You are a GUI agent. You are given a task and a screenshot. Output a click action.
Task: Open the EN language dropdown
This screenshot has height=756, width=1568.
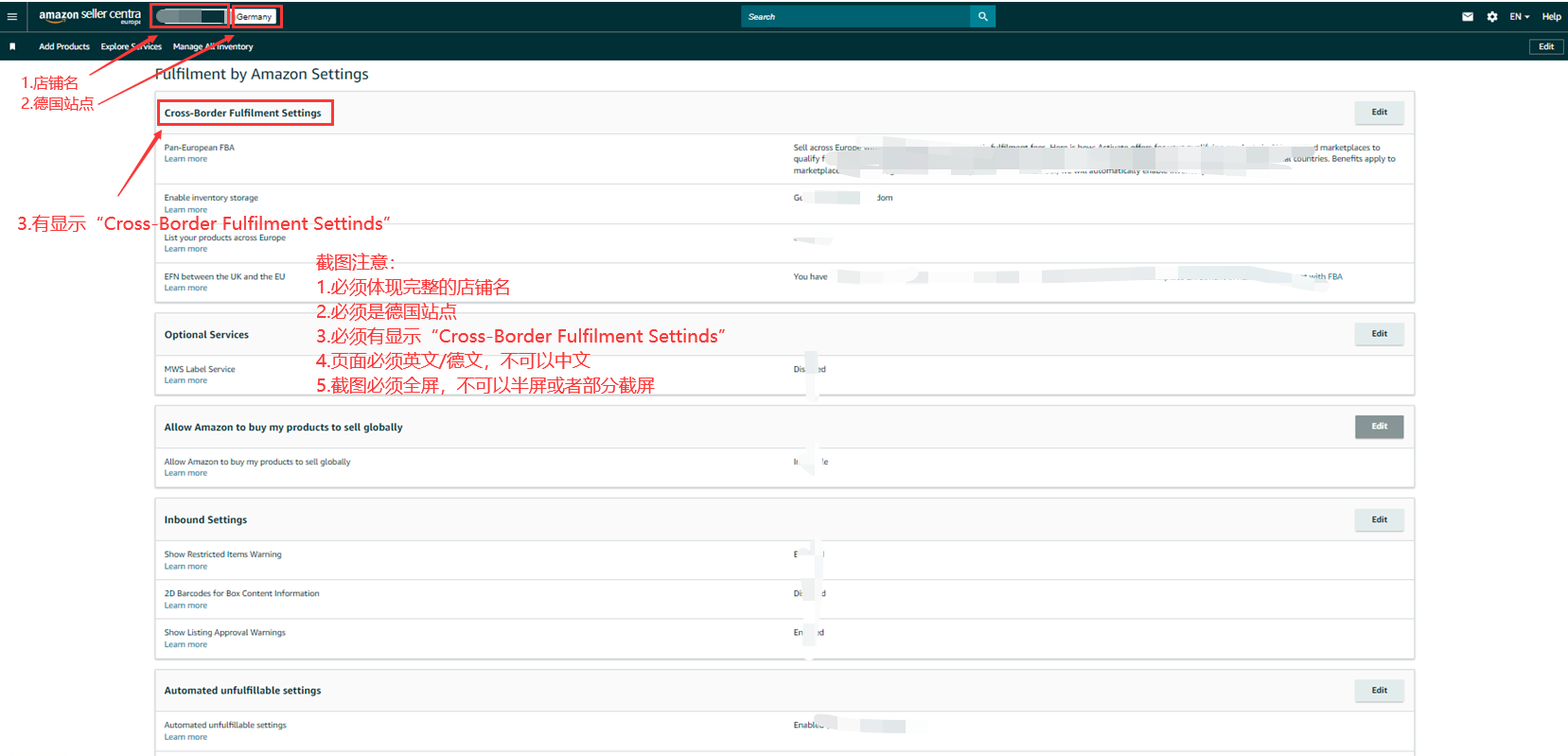pos(1520,16)
